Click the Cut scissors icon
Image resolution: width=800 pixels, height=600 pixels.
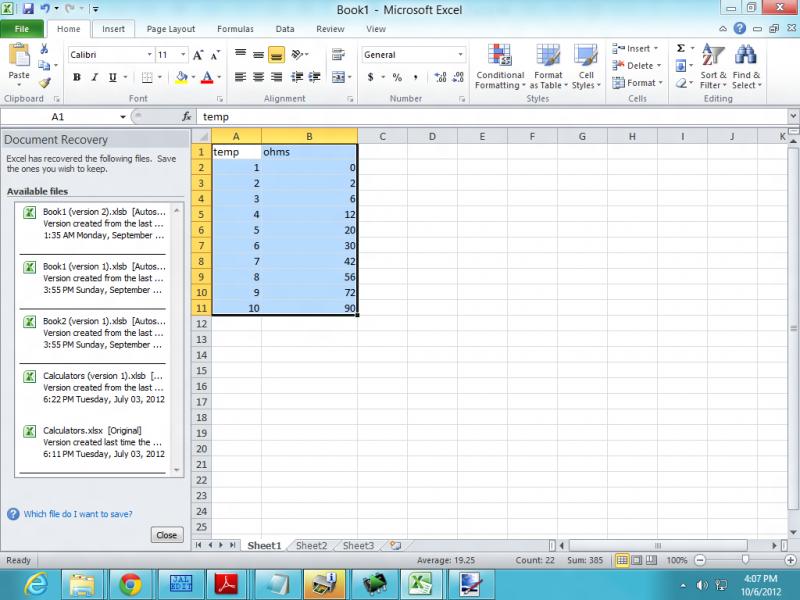[44, 49]
